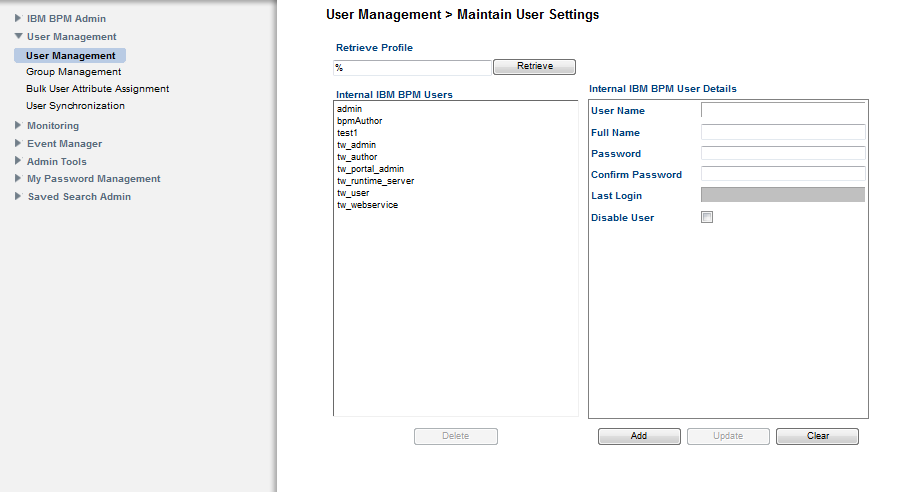Image resolution: width=909 pixels, height=492 pixels.
Task: Click the 'Disable User' label
Action: pyautogui.click(x=622, y=218)
